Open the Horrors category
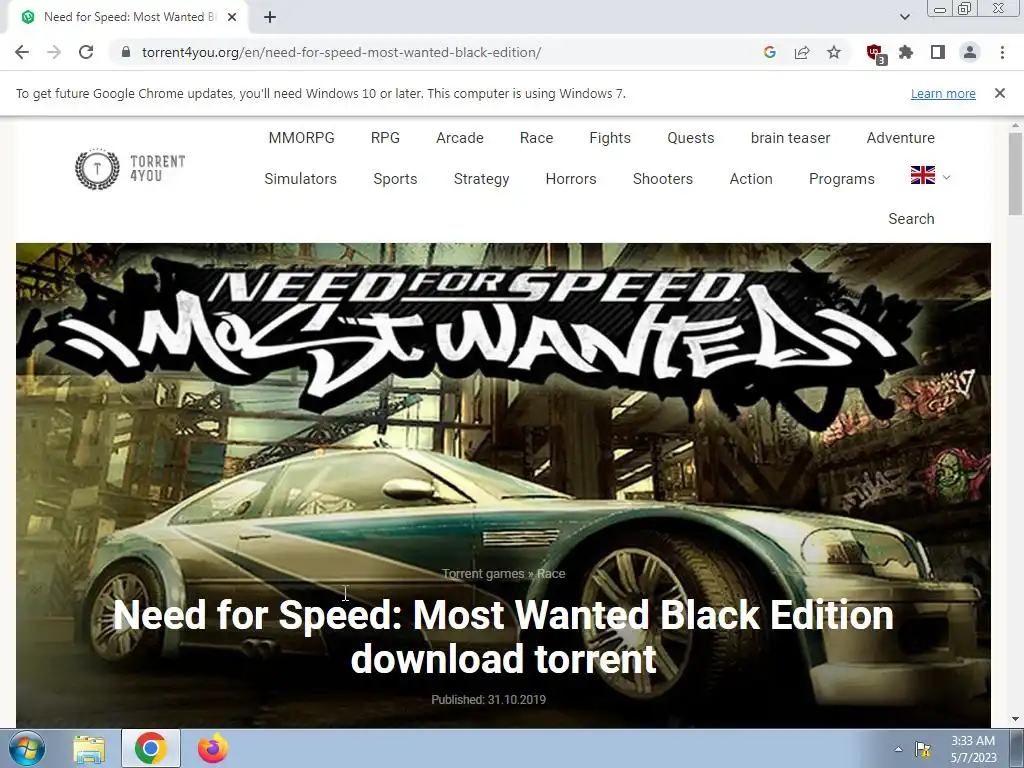This screenshot has width=1024, height=768. point(571,179)
